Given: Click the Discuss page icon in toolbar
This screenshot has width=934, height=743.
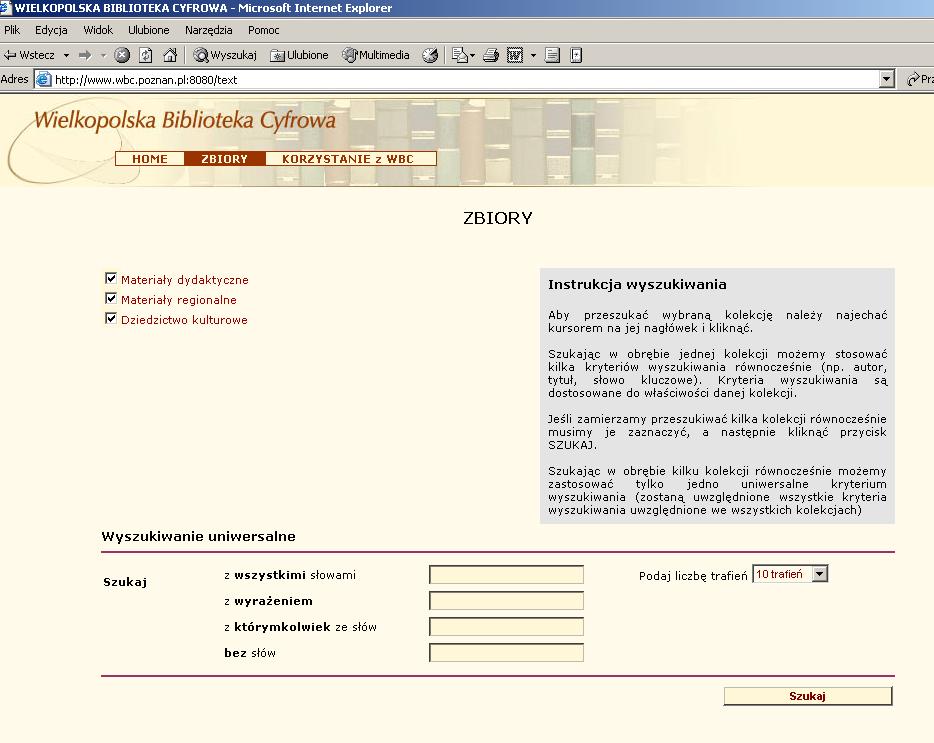Looking at the screenshot, I should click(x=552, y=55).
